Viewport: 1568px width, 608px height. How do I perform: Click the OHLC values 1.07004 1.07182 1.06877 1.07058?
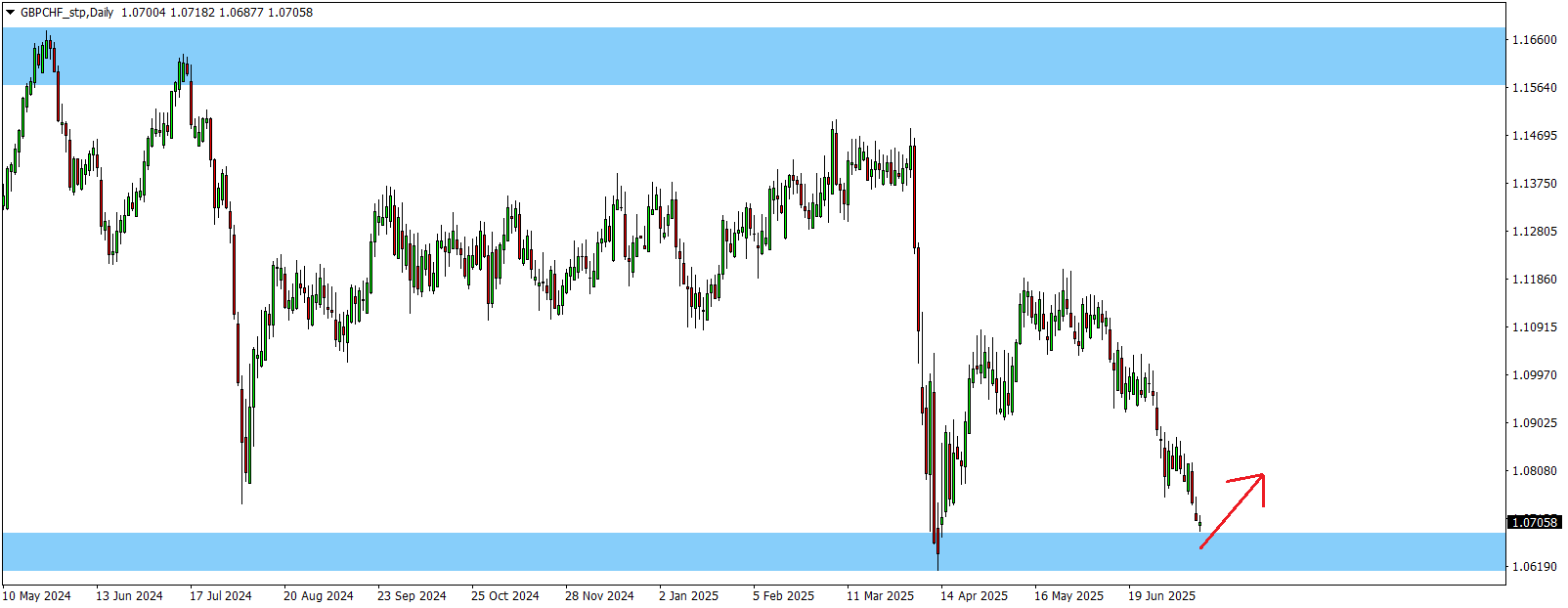[x=217, y=13]
